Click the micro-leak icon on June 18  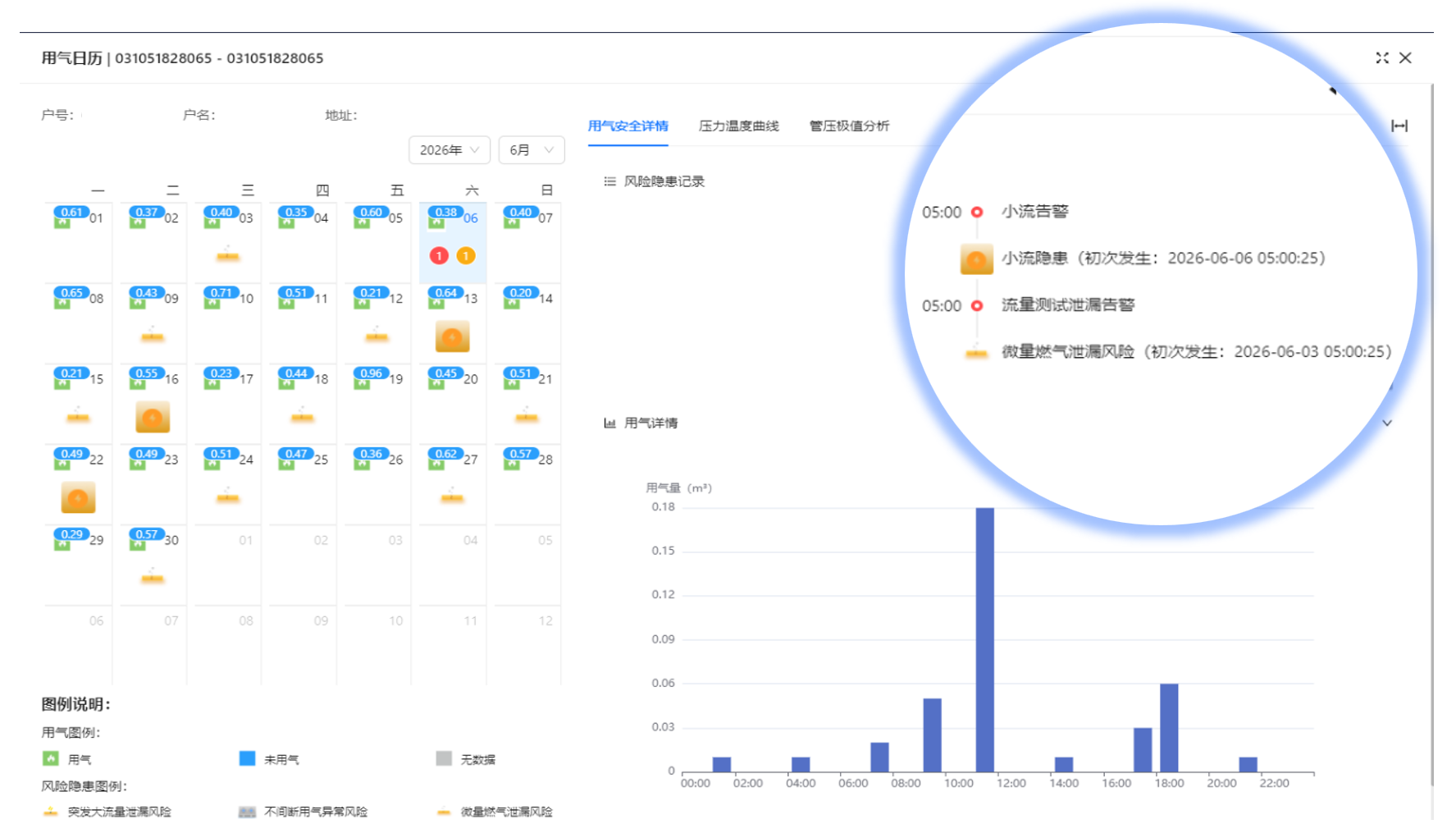pyautogui.click(x=302, y=416)
